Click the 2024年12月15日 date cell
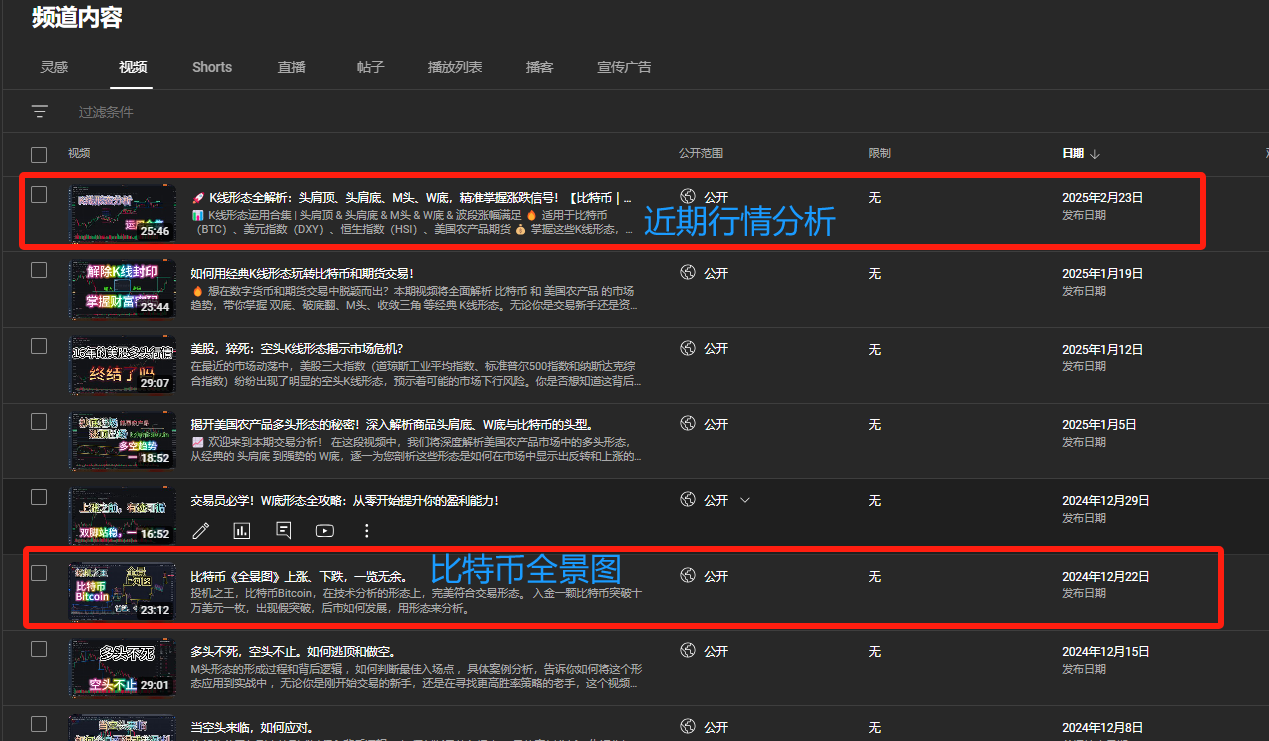Screen dimensions: 1269x741 point(1106,652)
